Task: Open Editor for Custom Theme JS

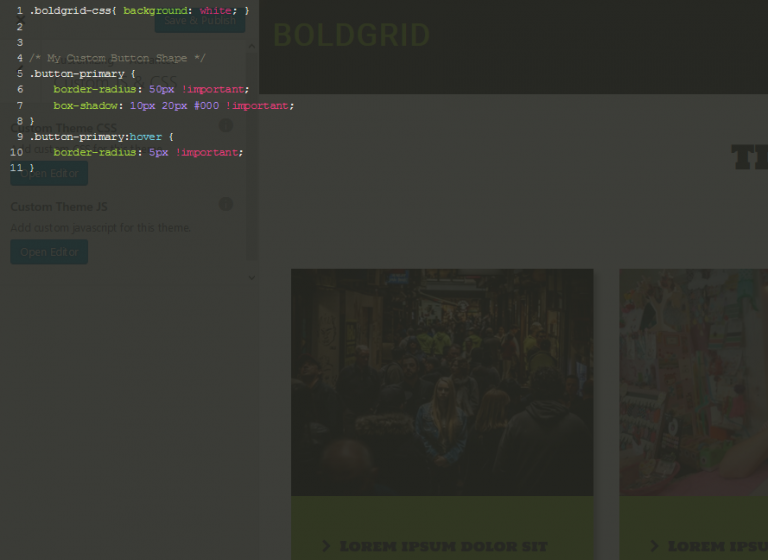Action: 49,252
